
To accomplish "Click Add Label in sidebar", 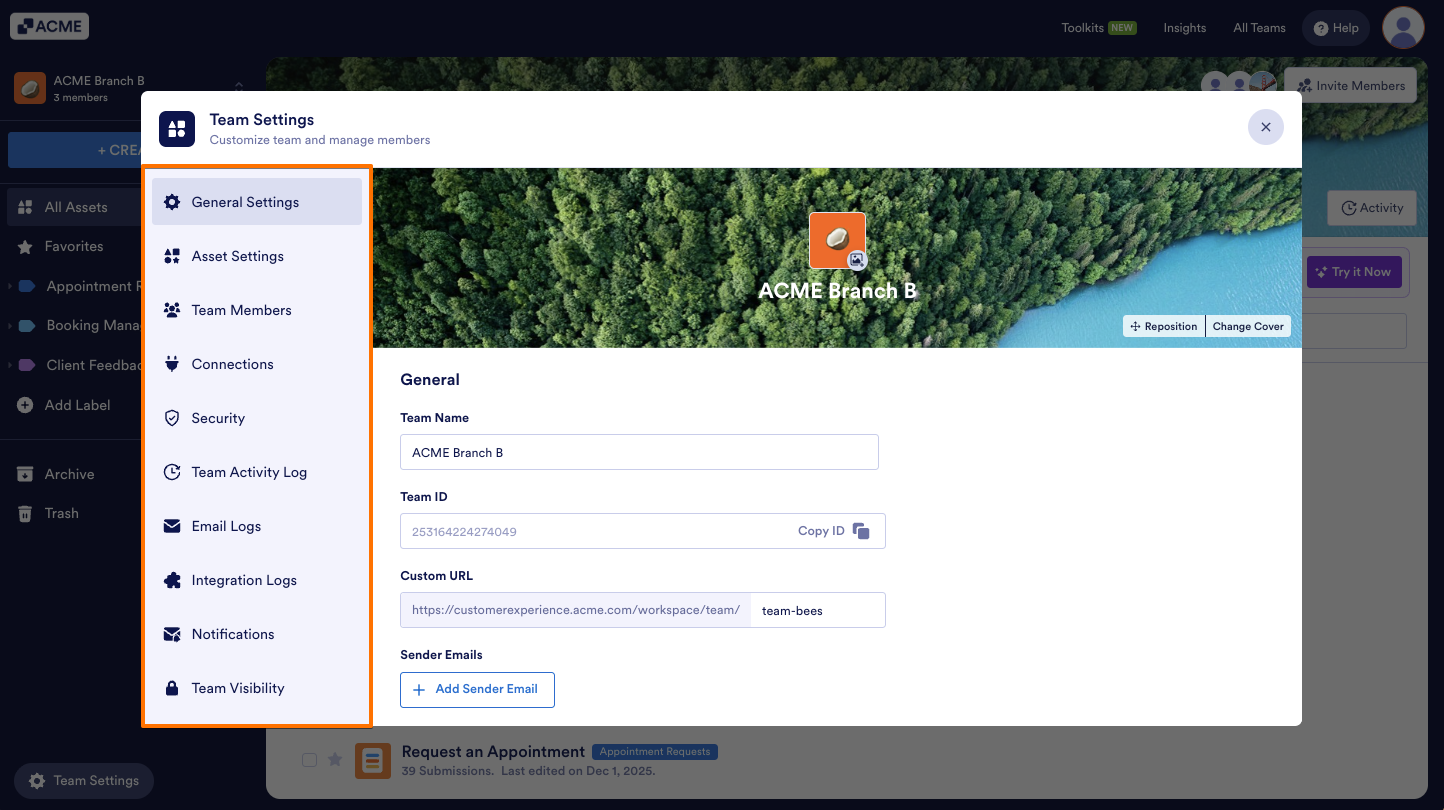I will pyautogui.click(x=64, y=405).
